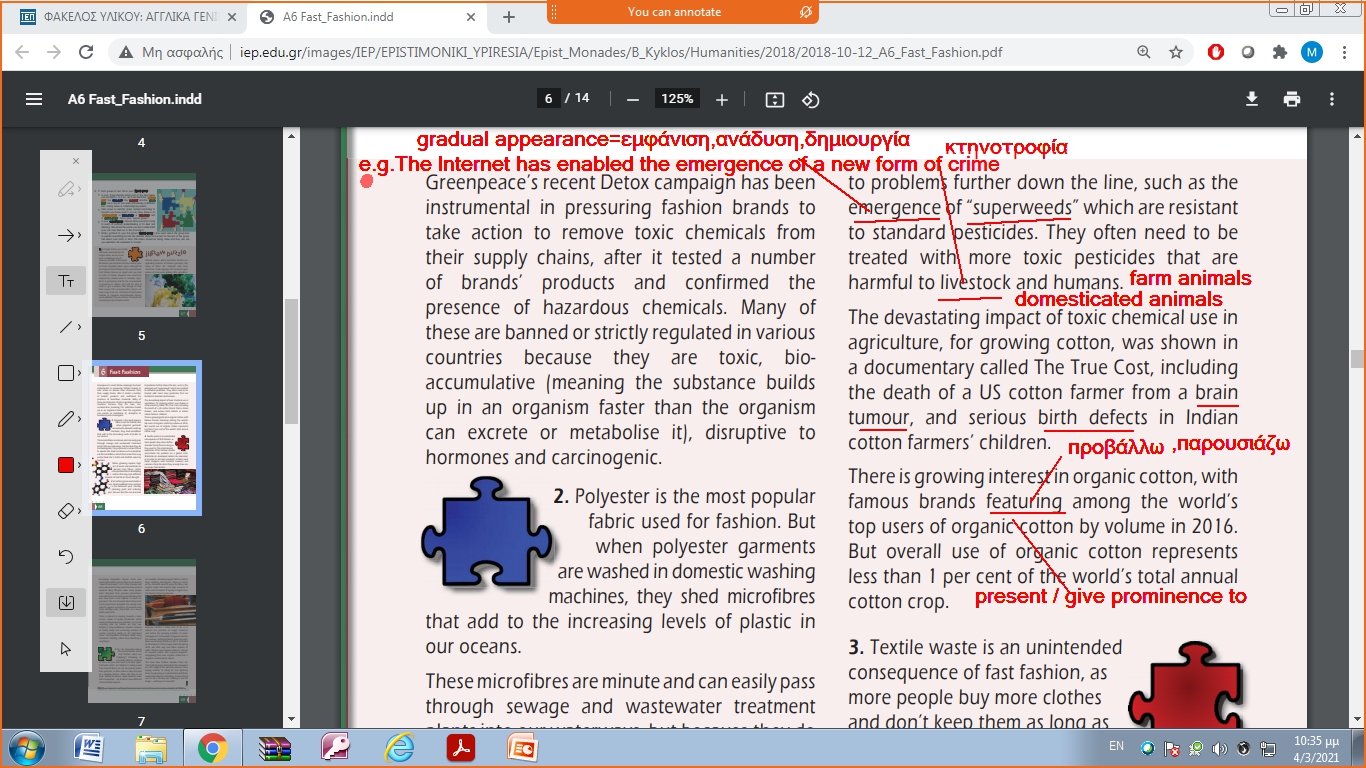The image size is (1366, 768).
Task: Select the text annotation tool
Action: 65,281
